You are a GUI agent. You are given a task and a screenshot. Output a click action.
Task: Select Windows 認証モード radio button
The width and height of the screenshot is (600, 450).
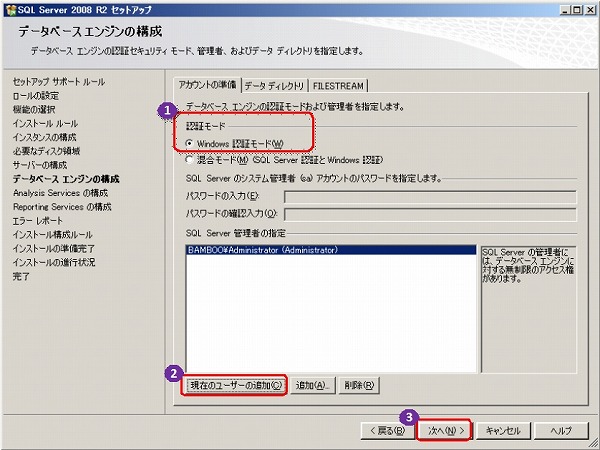click(x=189, y=143)
